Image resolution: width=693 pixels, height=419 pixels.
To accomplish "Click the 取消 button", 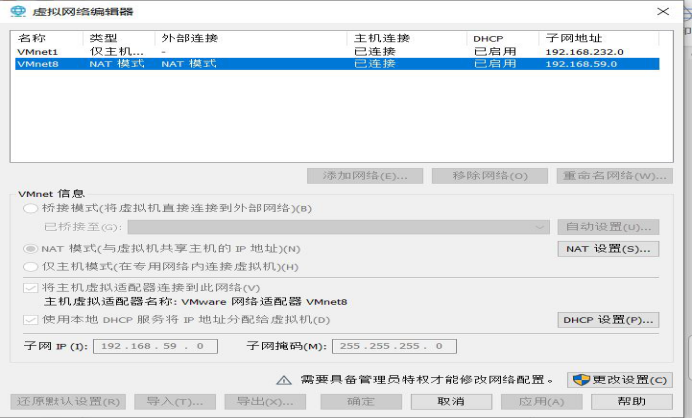I will click(451, 402).
